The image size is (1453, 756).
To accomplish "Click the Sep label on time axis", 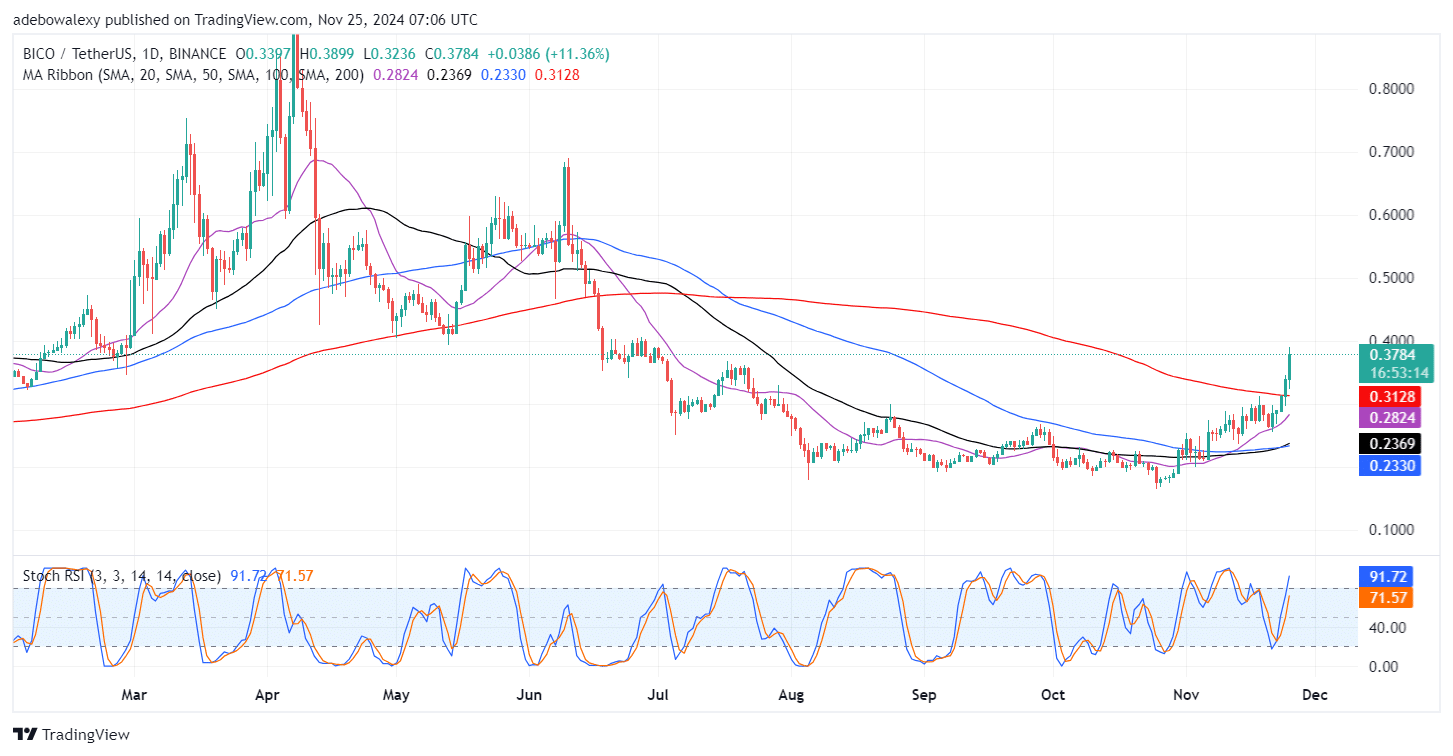I will pos(924,694).
